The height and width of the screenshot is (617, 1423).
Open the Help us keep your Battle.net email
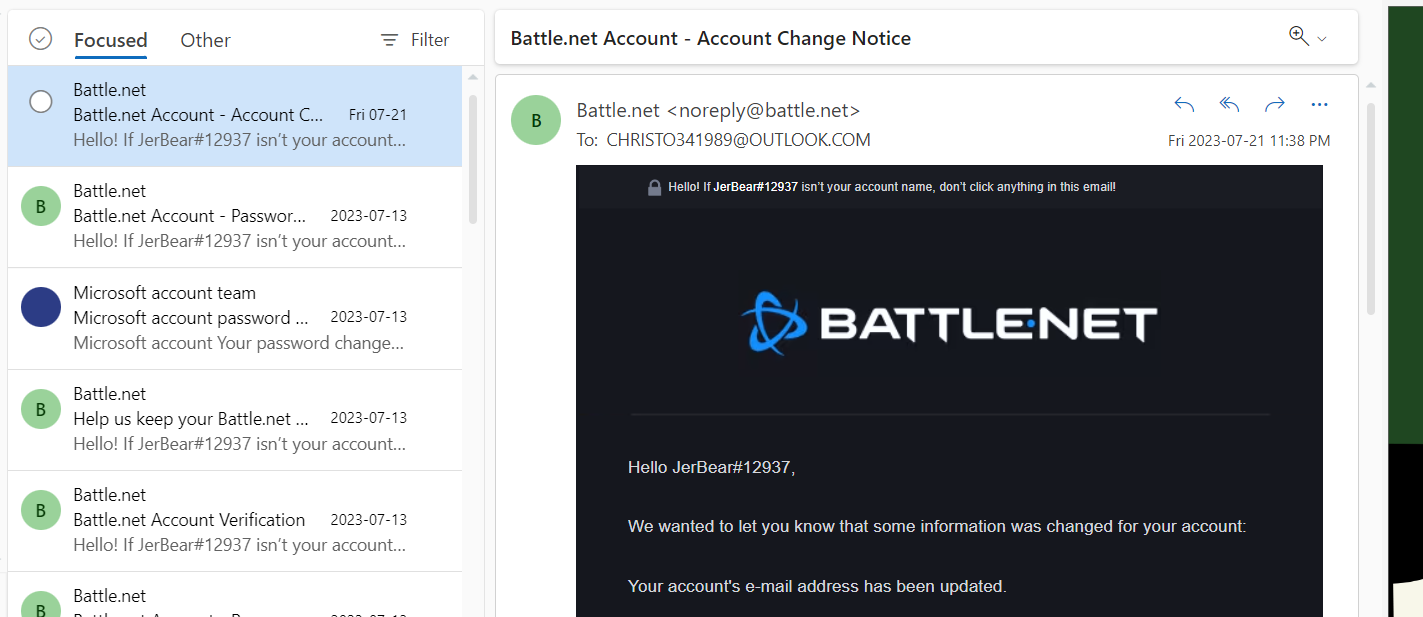240,419
